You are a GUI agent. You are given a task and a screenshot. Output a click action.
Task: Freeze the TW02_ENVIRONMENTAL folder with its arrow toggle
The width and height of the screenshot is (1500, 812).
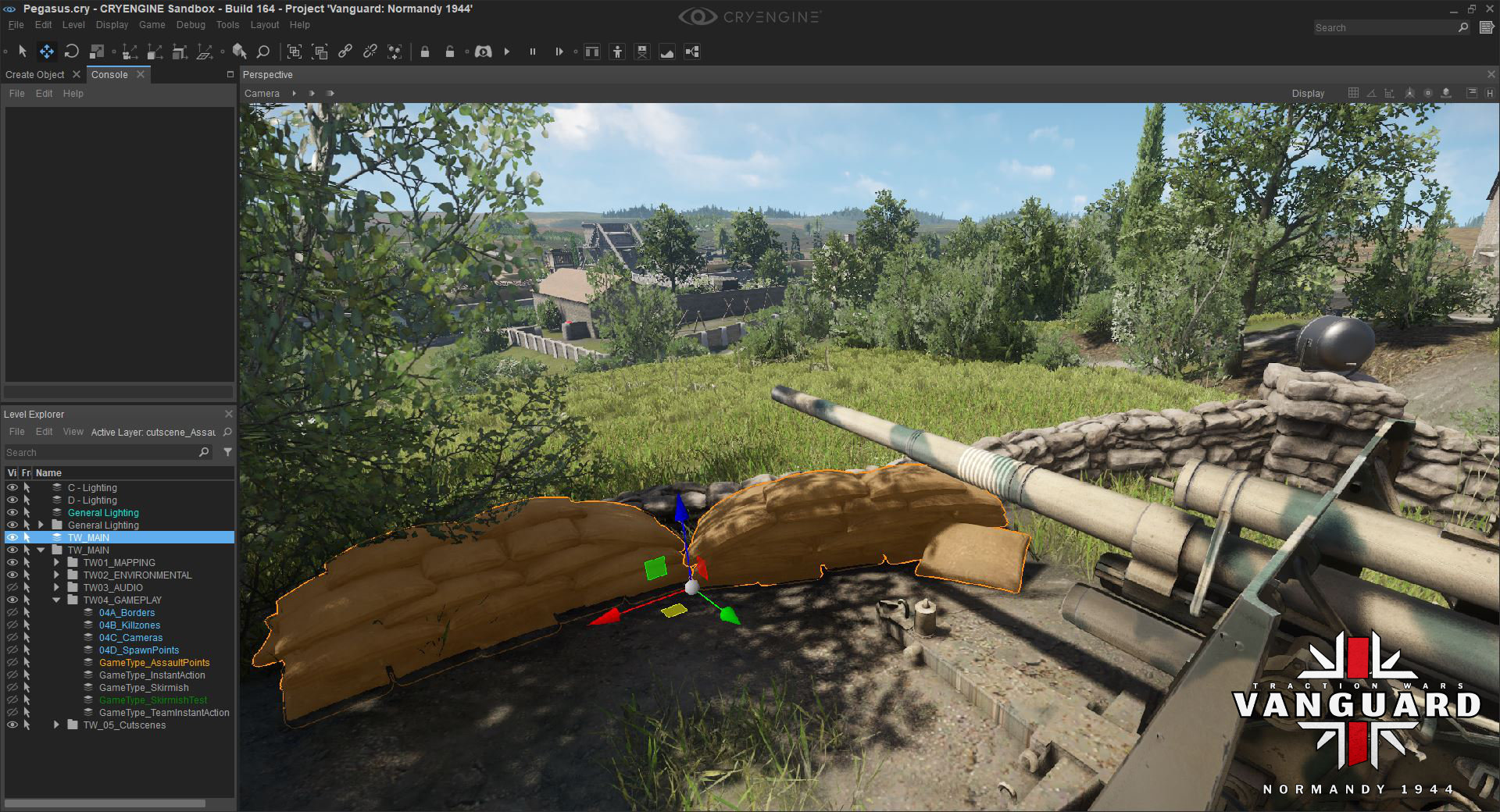coord(27,575)
